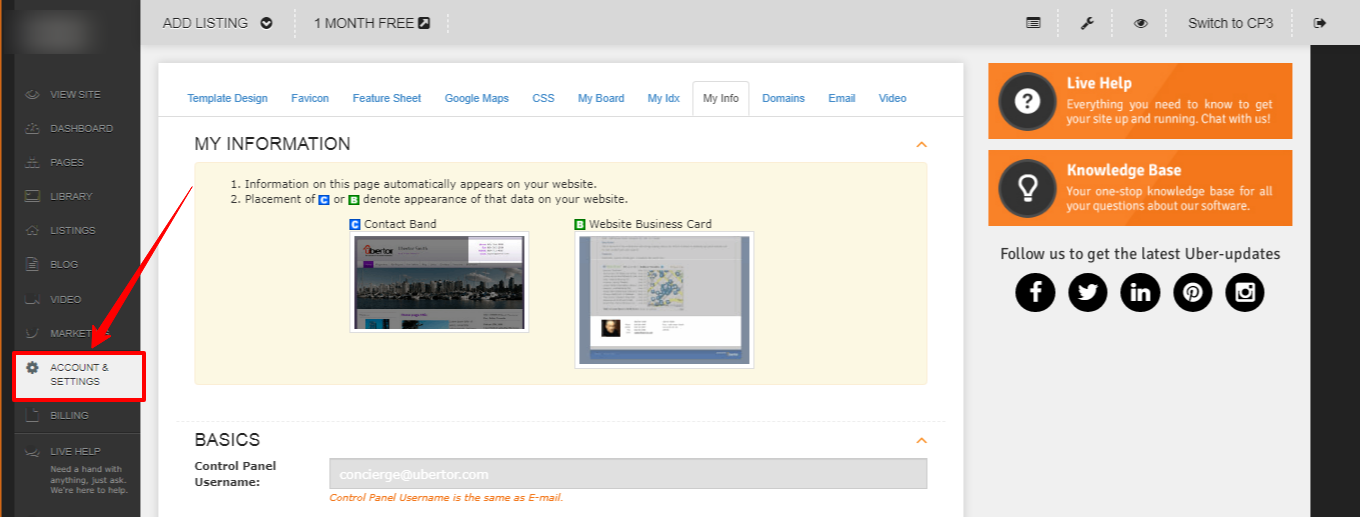Open the wrench tools icon

coord(1087,23)
